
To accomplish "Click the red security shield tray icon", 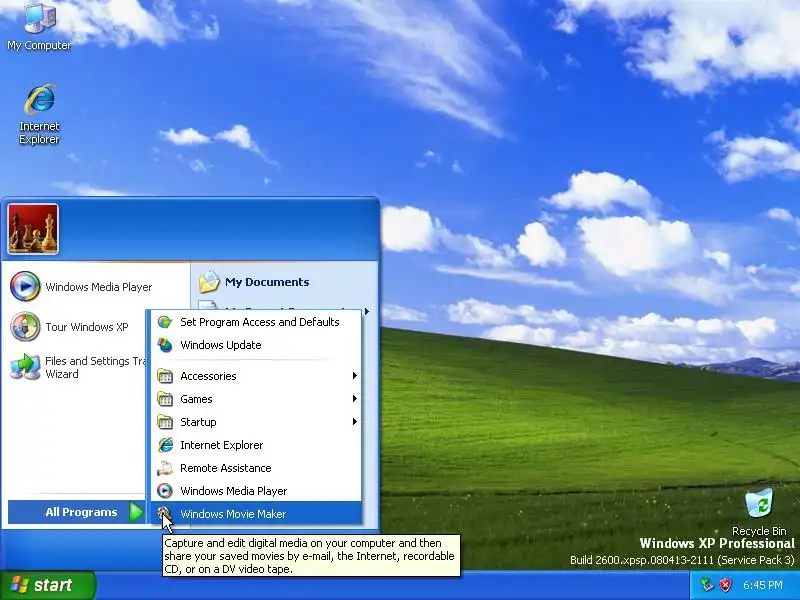I will click(726, 585).
